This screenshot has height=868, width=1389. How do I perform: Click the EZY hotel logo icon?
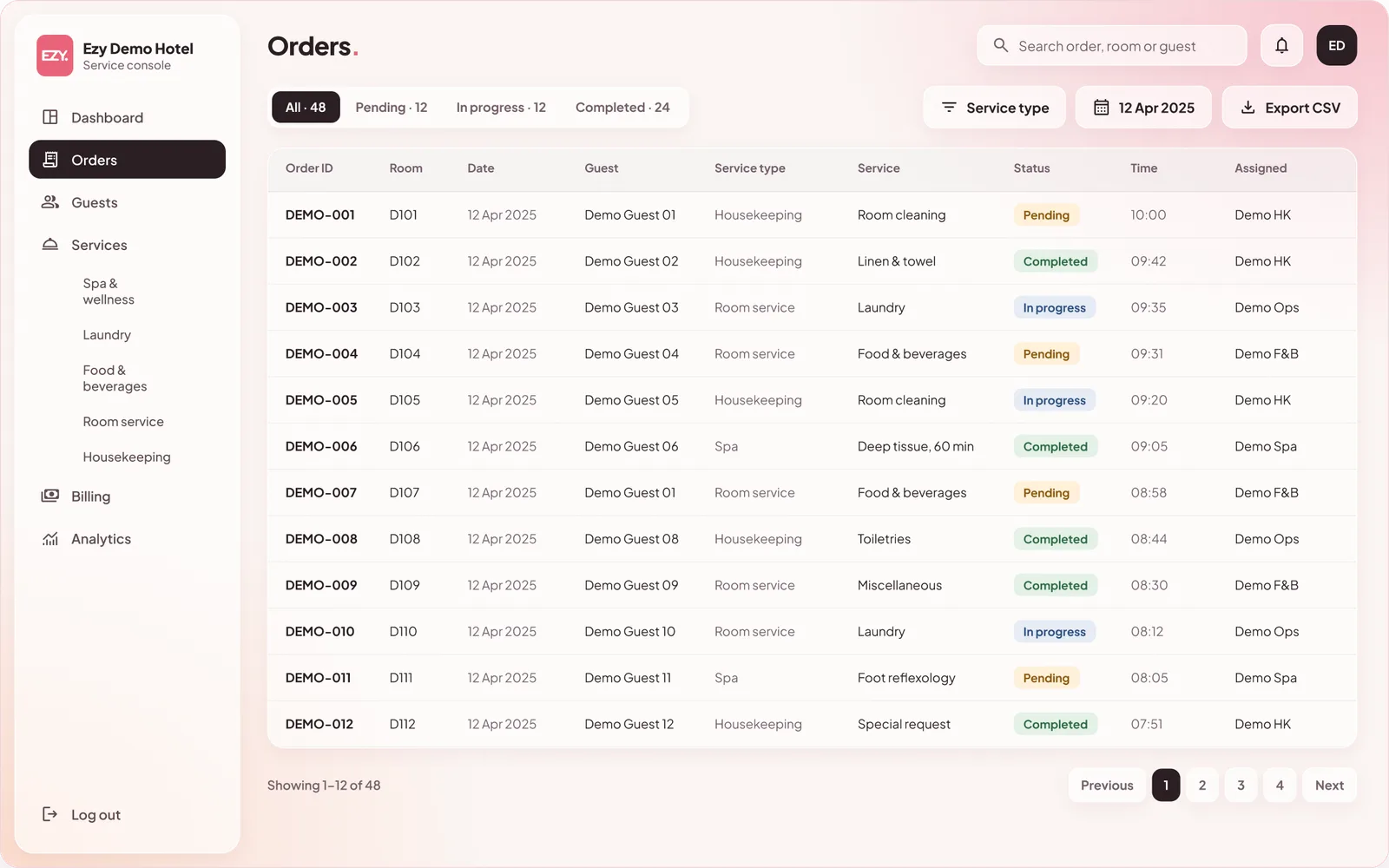55,56
